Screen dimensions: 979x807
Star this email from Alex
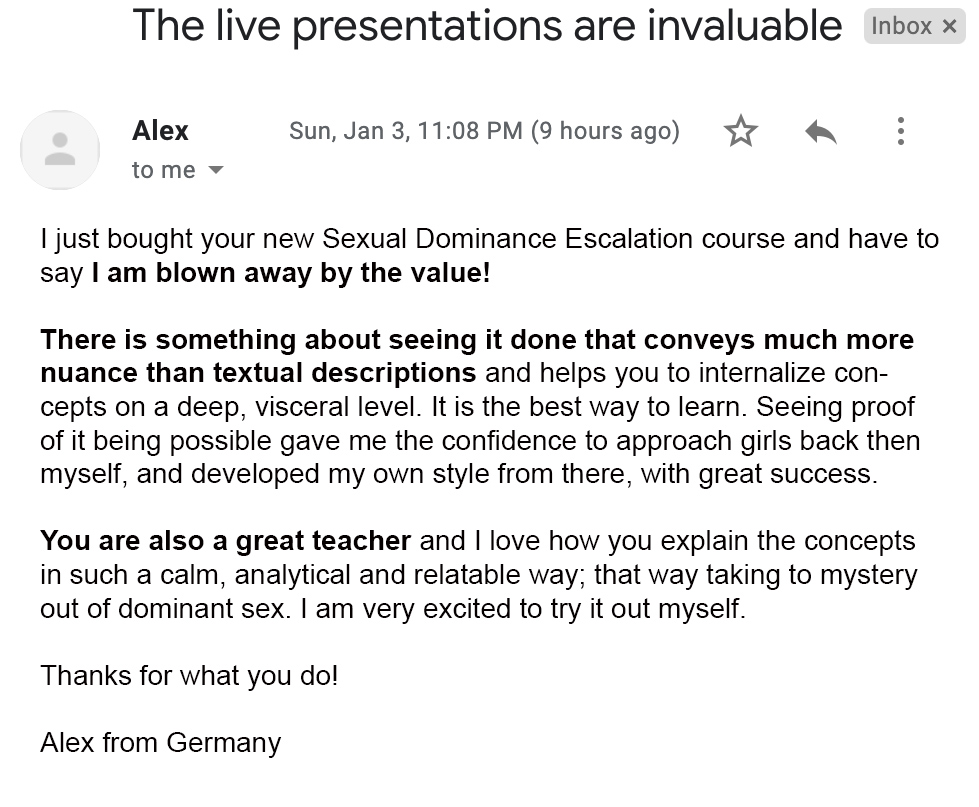[x=741, y=131]
